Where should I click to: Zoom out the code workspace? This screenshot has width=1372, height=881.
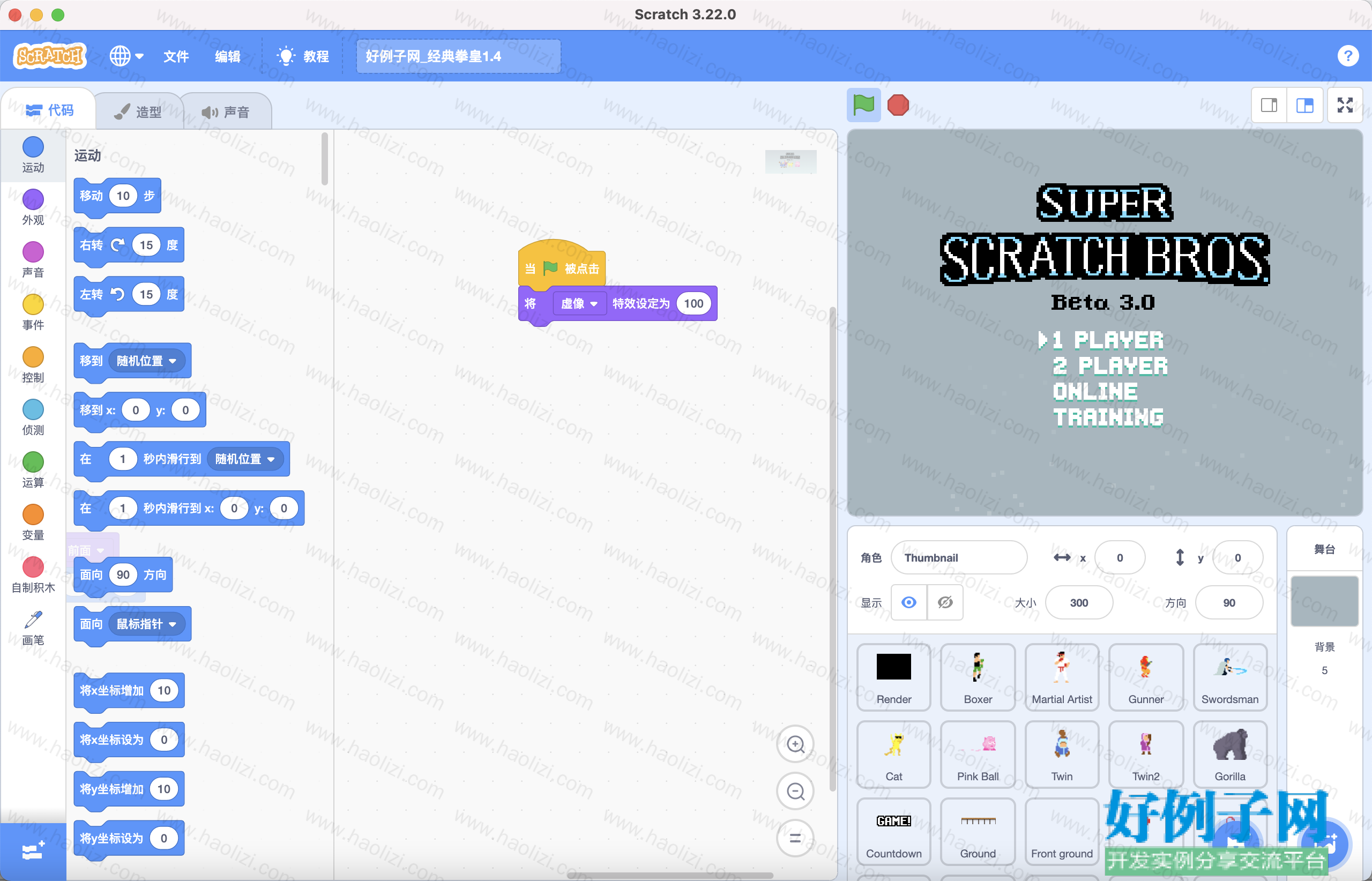tap(795, 791)
